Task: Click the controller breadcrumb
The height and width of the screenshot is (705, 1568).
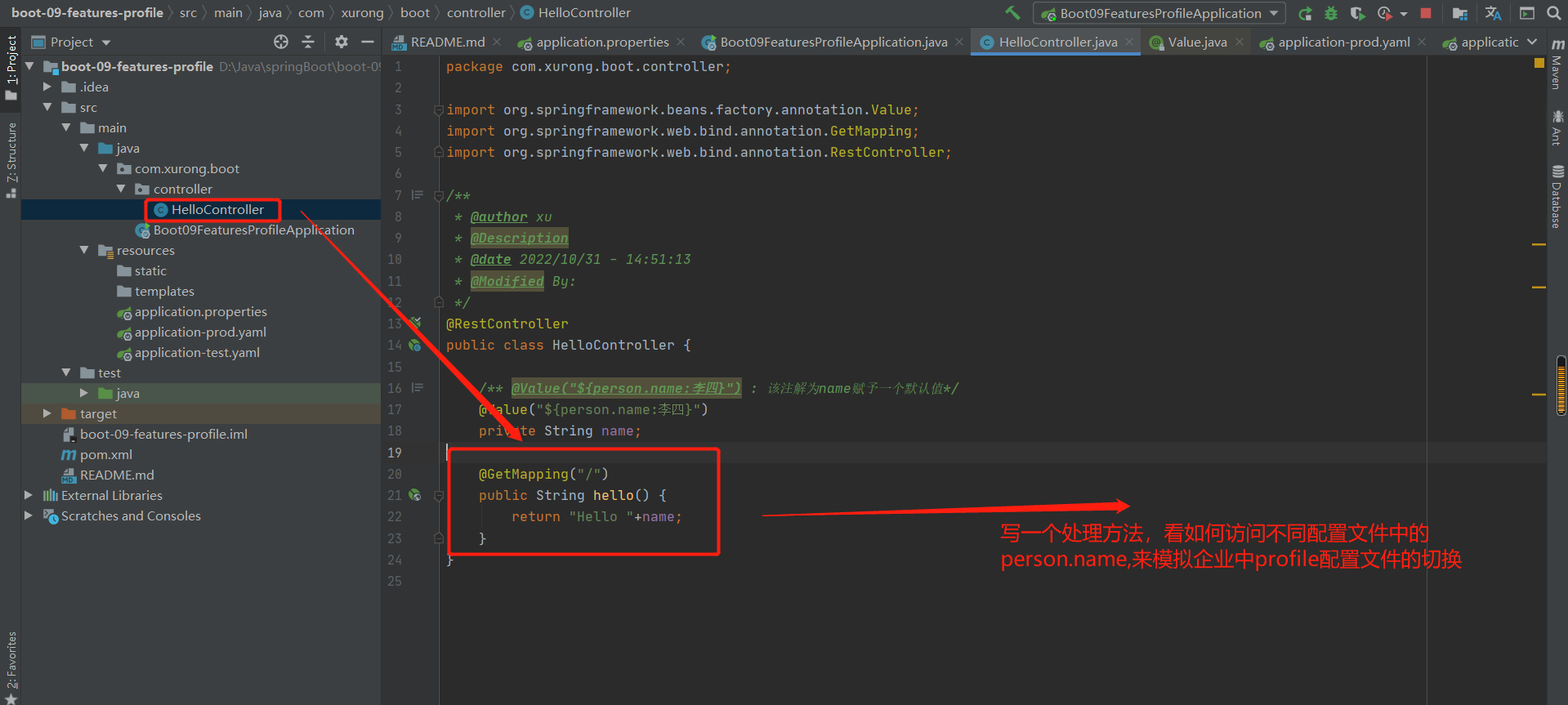Action: [x=476, y=13]
